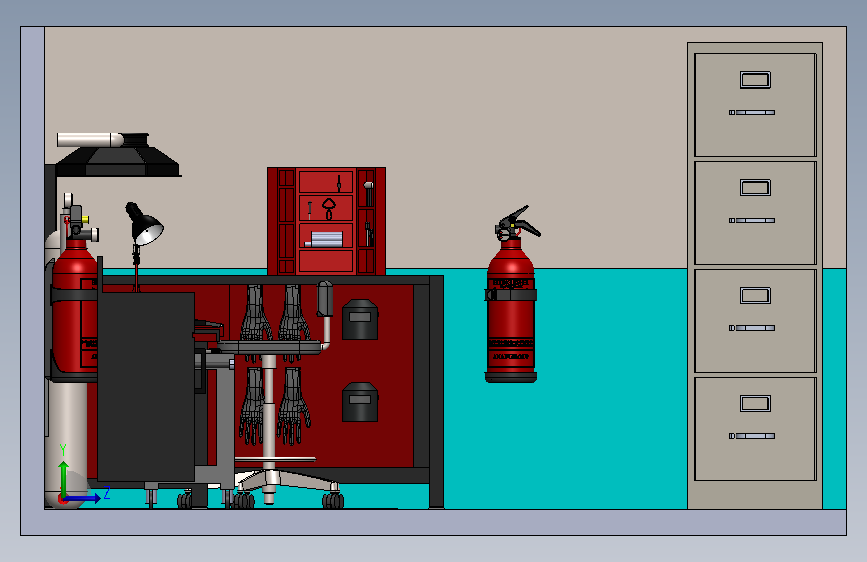The height and width of the screenshot is (562, 867).
Task: Select the red gas cylinder at the left wall
Action: 74,310
